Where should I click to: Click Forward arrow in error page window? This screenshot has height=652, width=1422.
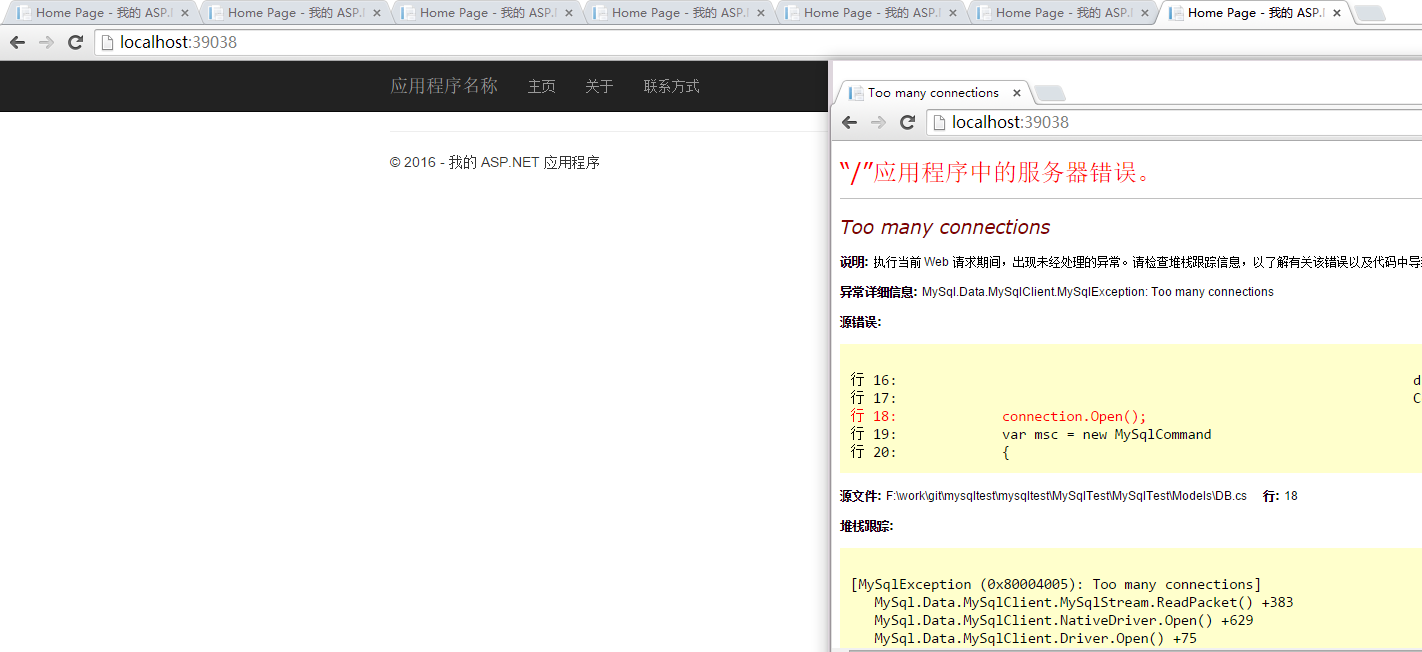pos(878,122)
